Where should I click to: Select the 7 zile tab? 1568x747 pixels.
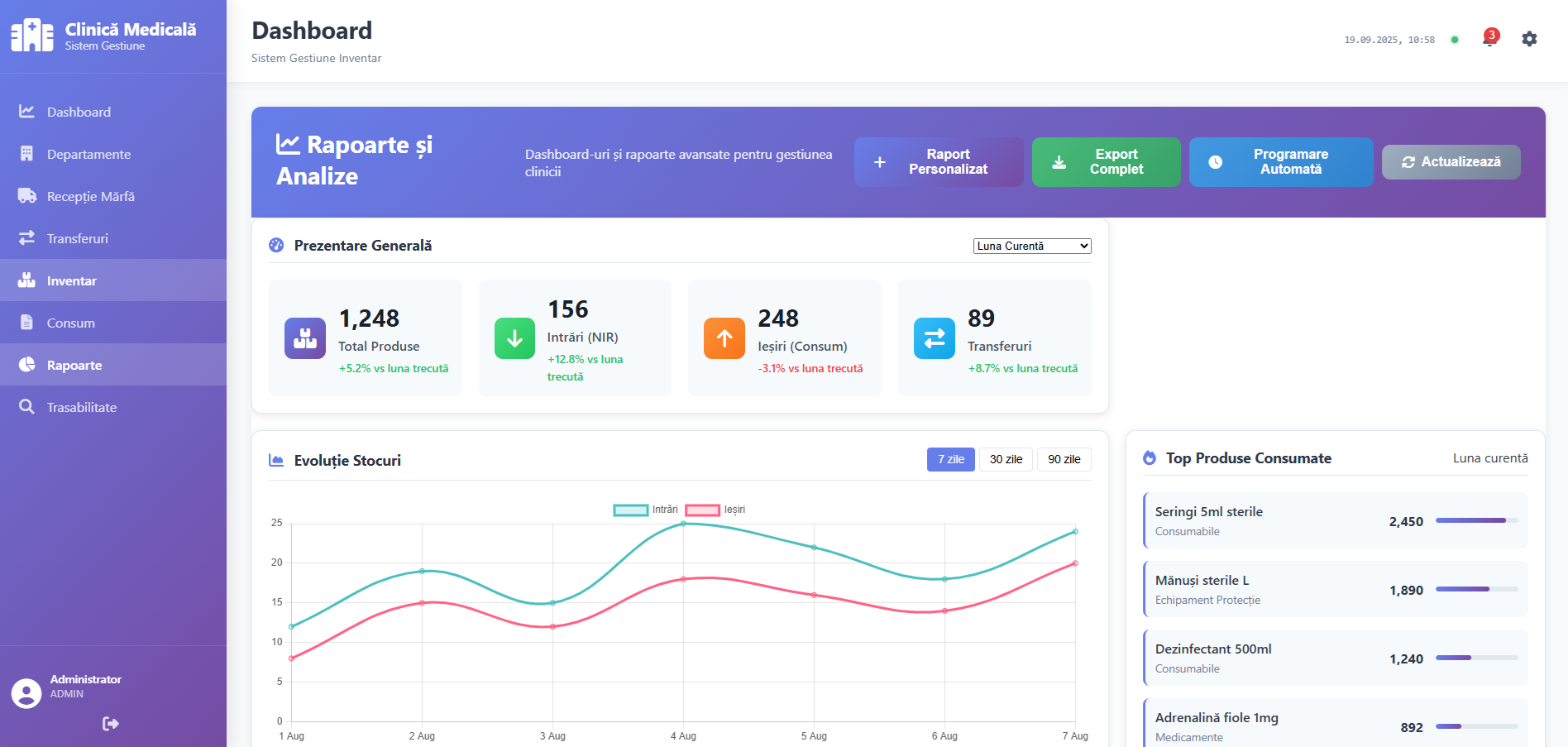tap(950, 459)
